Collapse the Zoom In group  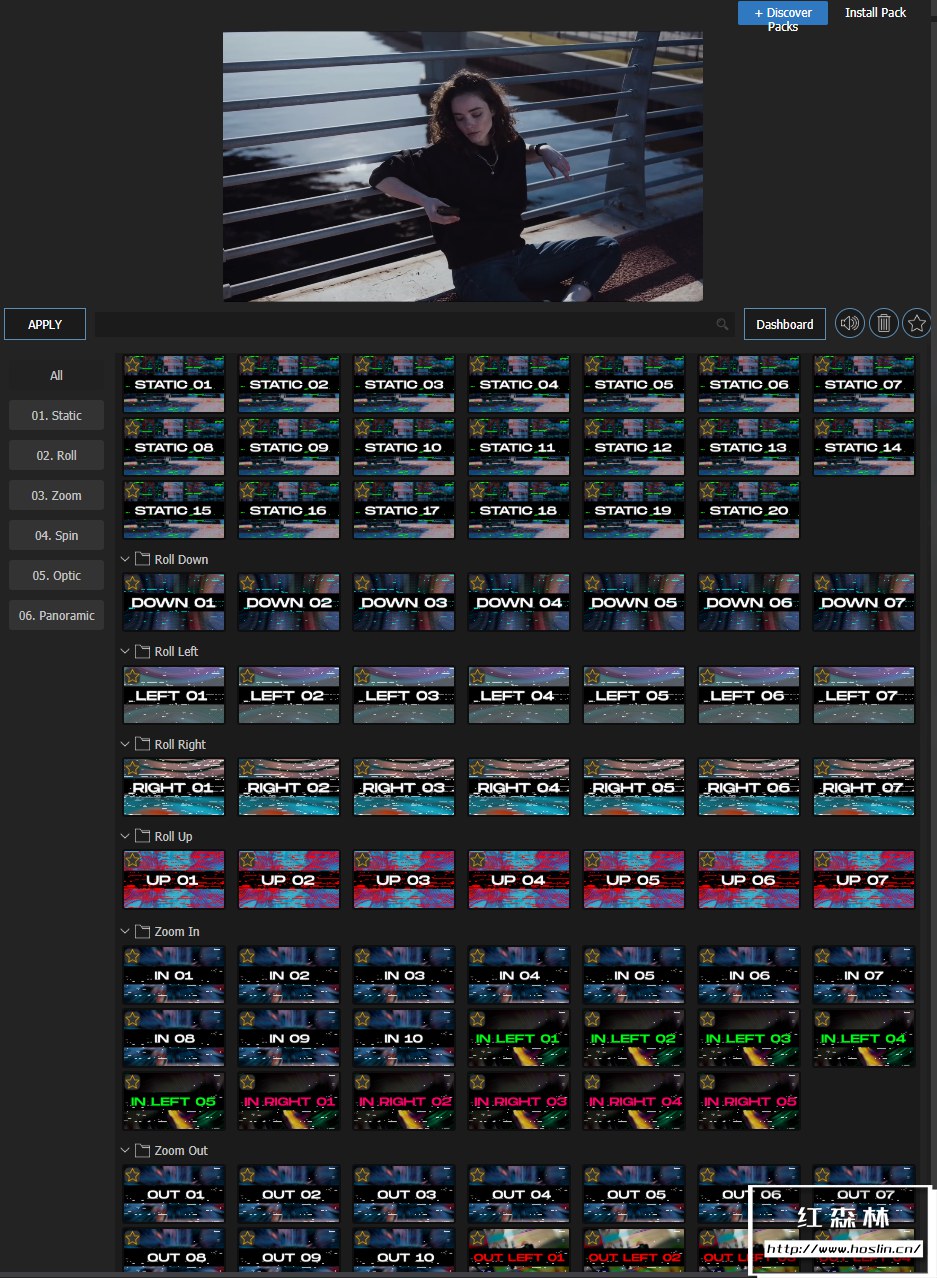[x=126, y=931]
